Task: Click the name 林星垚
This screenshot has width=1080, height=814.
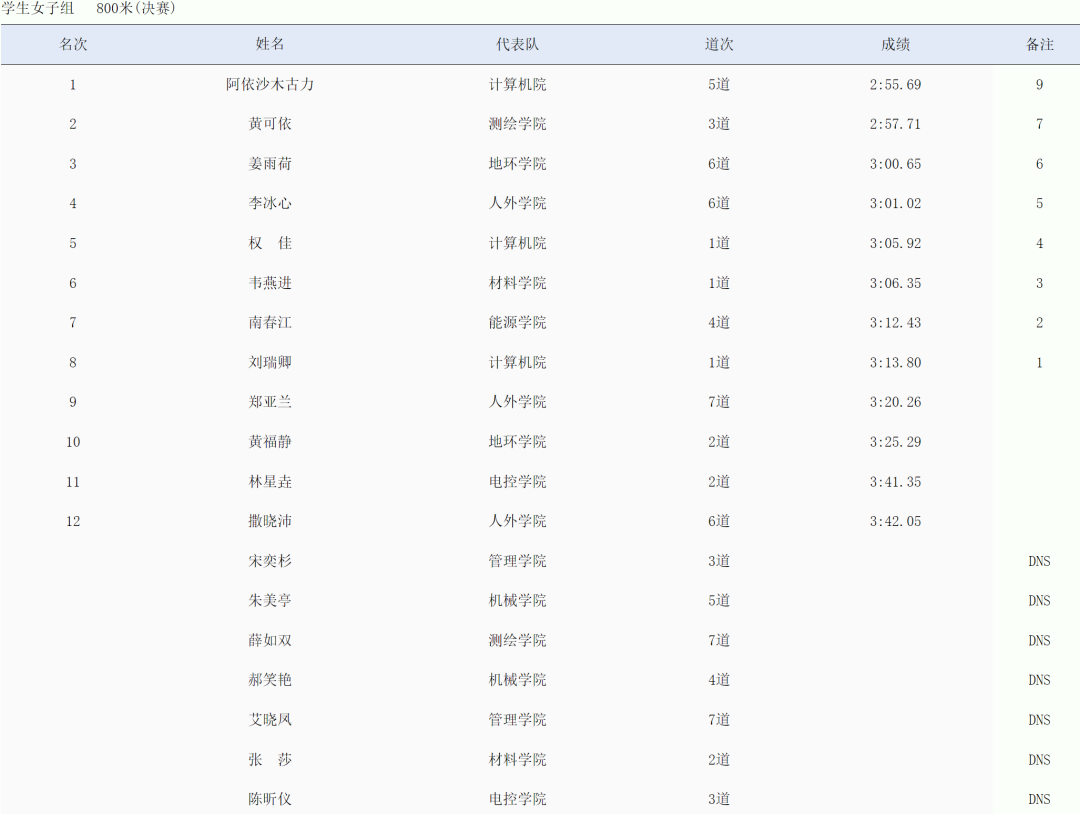Action: coord(270,482)
